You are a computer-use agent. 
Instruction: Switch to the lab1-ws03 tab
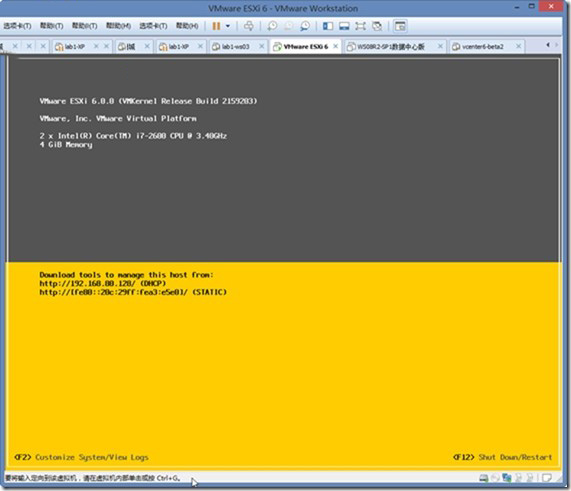pos(236,47)
